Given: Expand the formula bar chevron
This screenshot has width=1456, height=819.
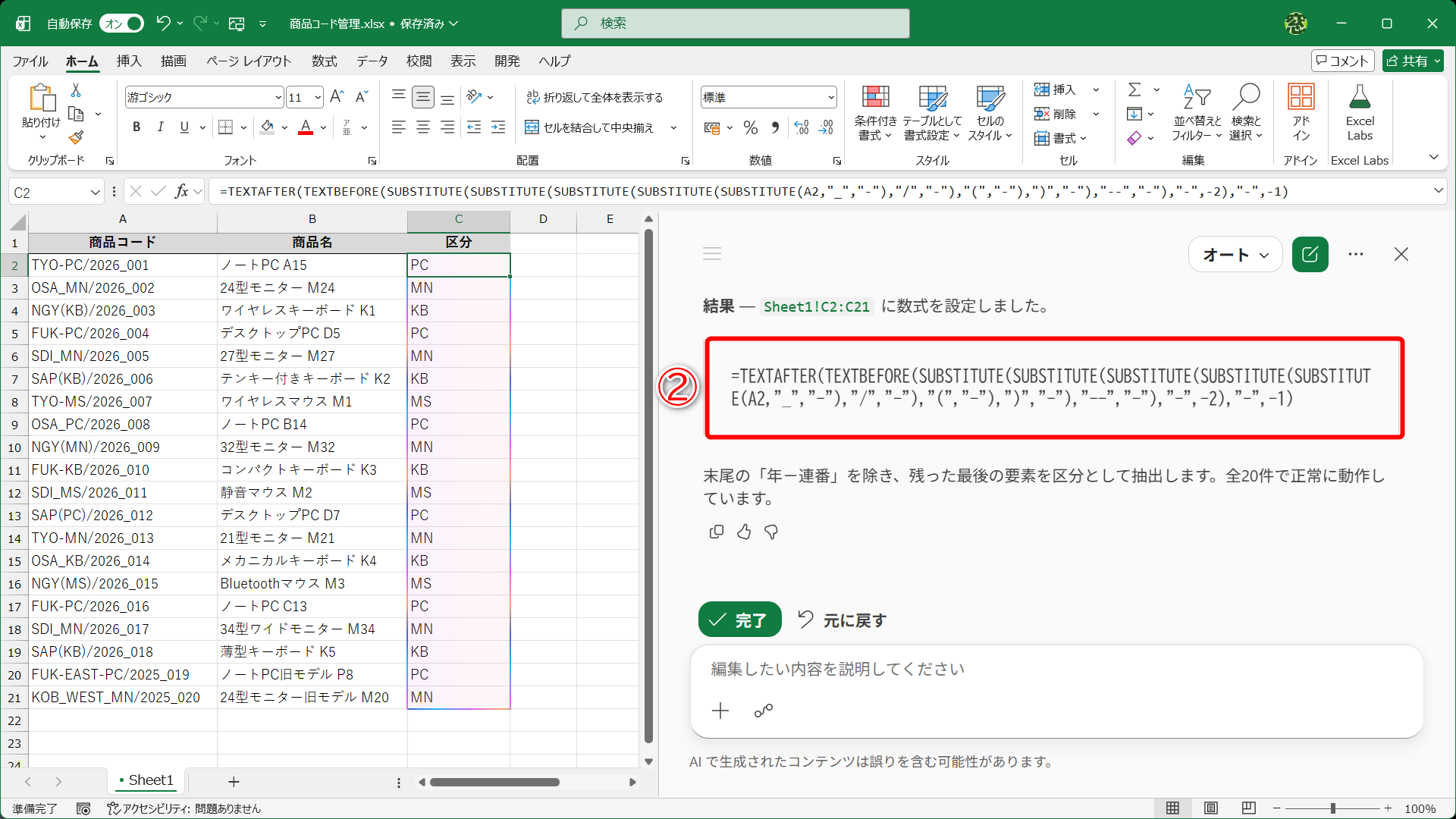Looking at the screenshot, I should (x=1439, y=191).
